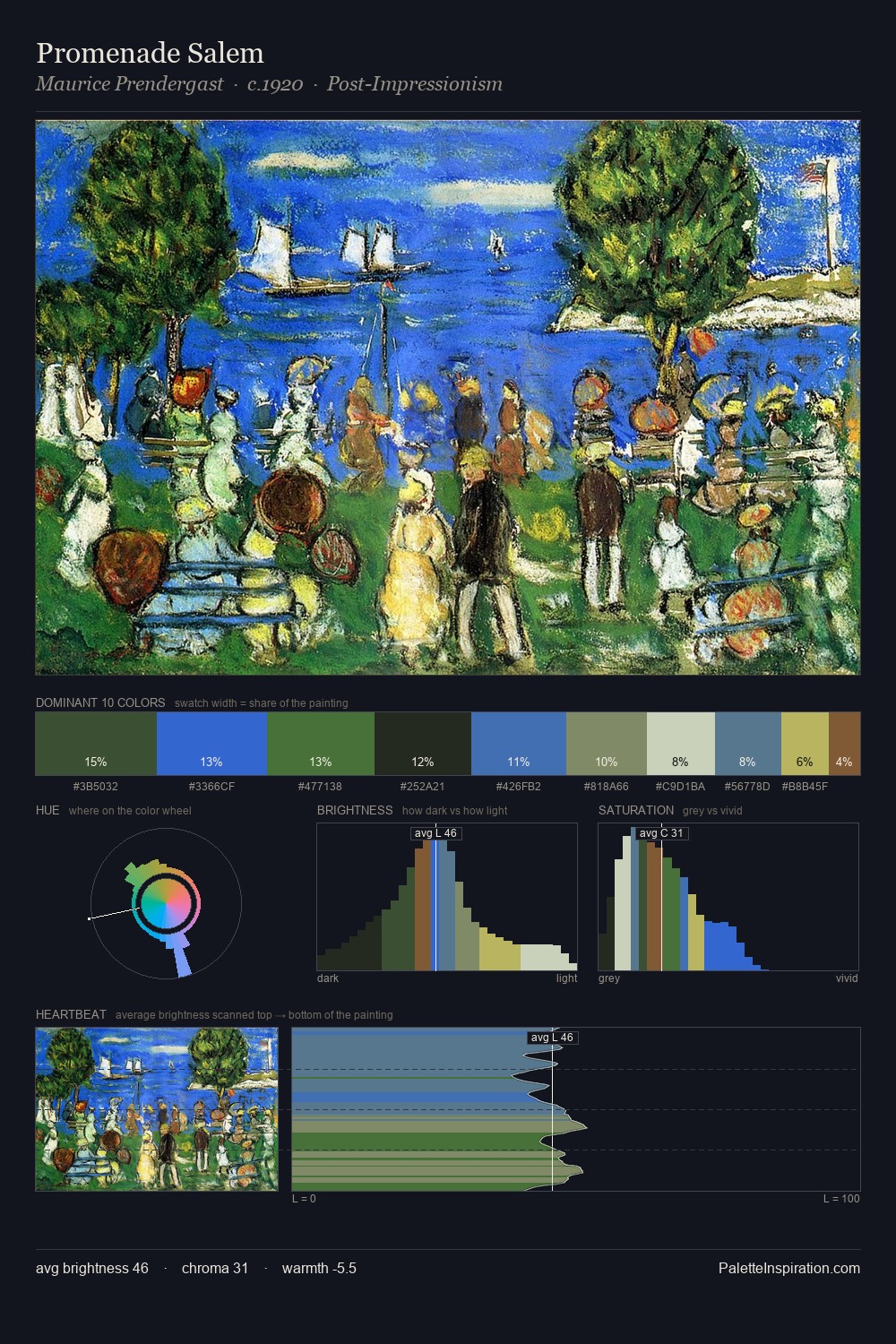
Task: Click hex code text '#818A66'
Action: pos(606,787)
